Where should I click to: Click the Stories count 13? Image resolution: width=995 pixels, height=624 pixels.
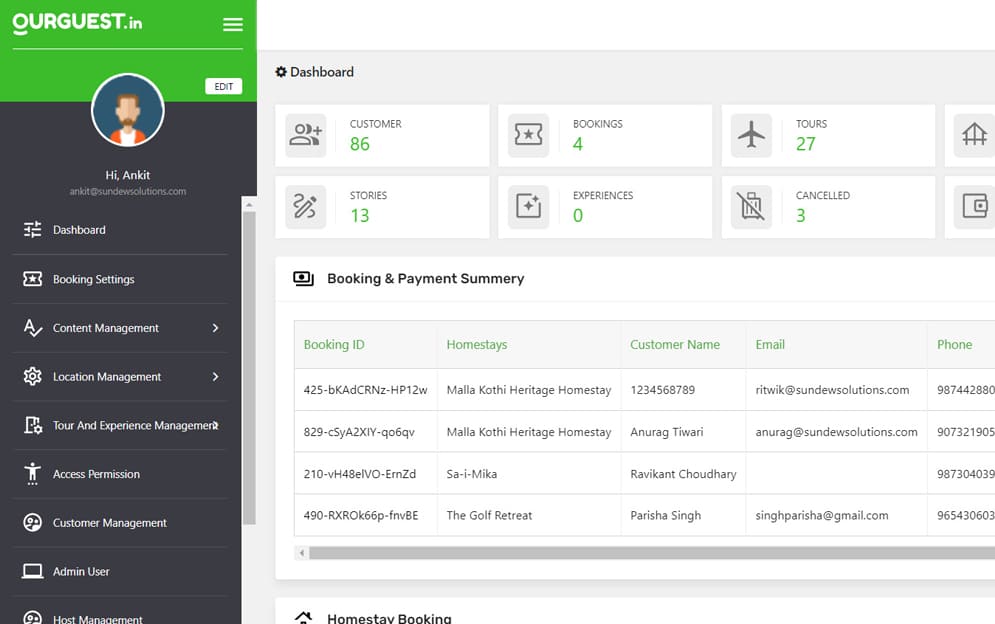pos(360,216)
